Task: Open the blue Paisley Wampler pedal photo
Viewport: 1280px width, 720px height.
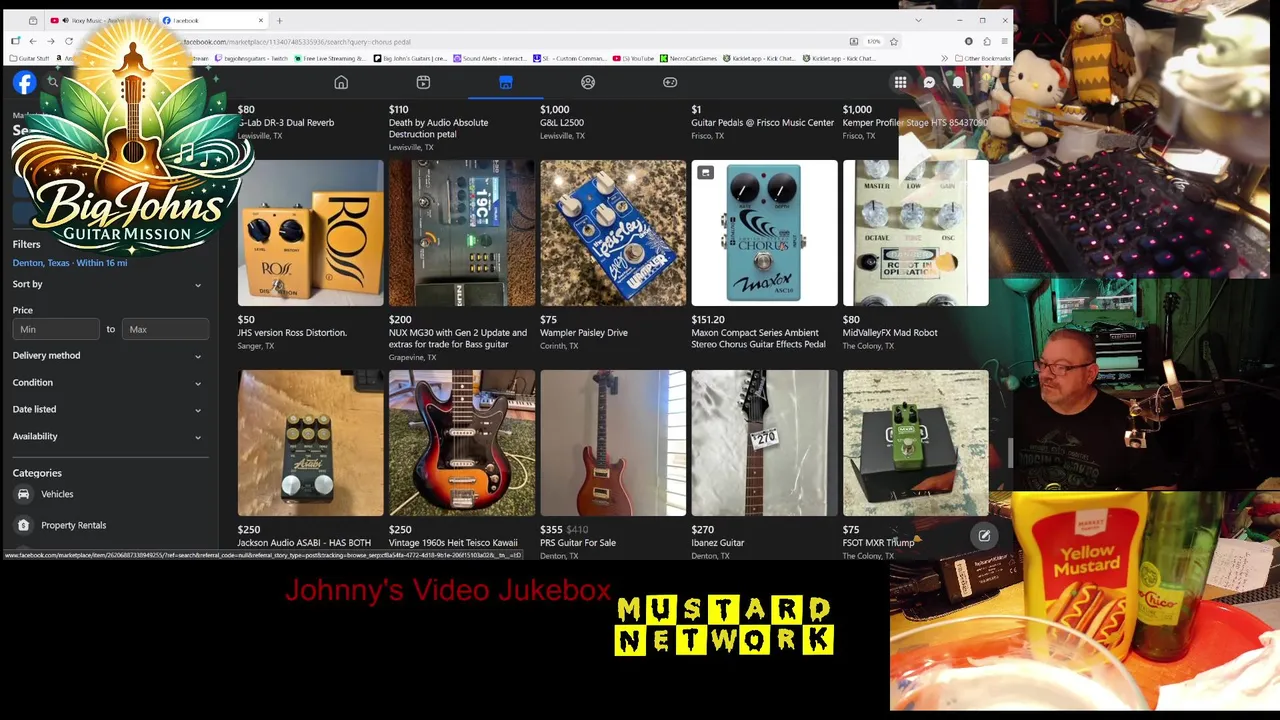Action: [613, 233]
